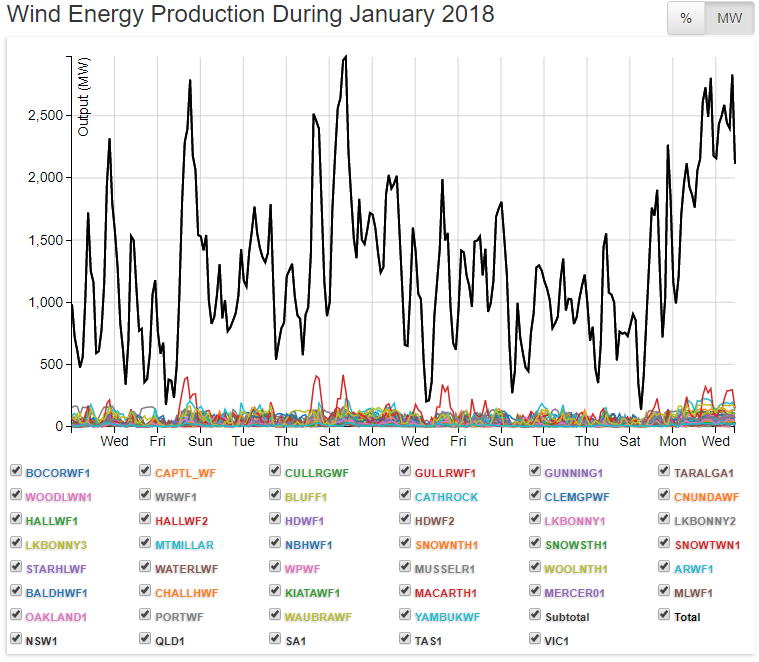
Task: Toggle the QLD1 region checkbox
Action: tap(145, 640)
